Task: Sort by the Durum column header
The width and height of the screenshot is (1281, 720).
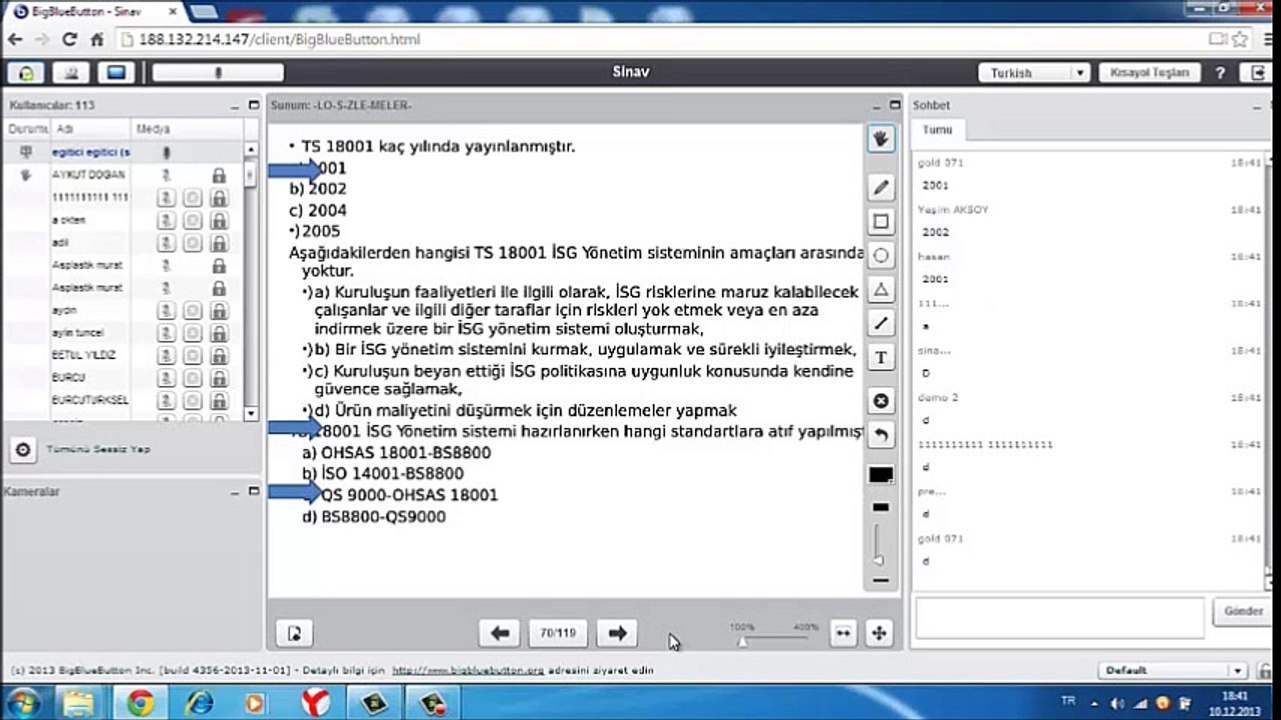Action: click(27, 129)
